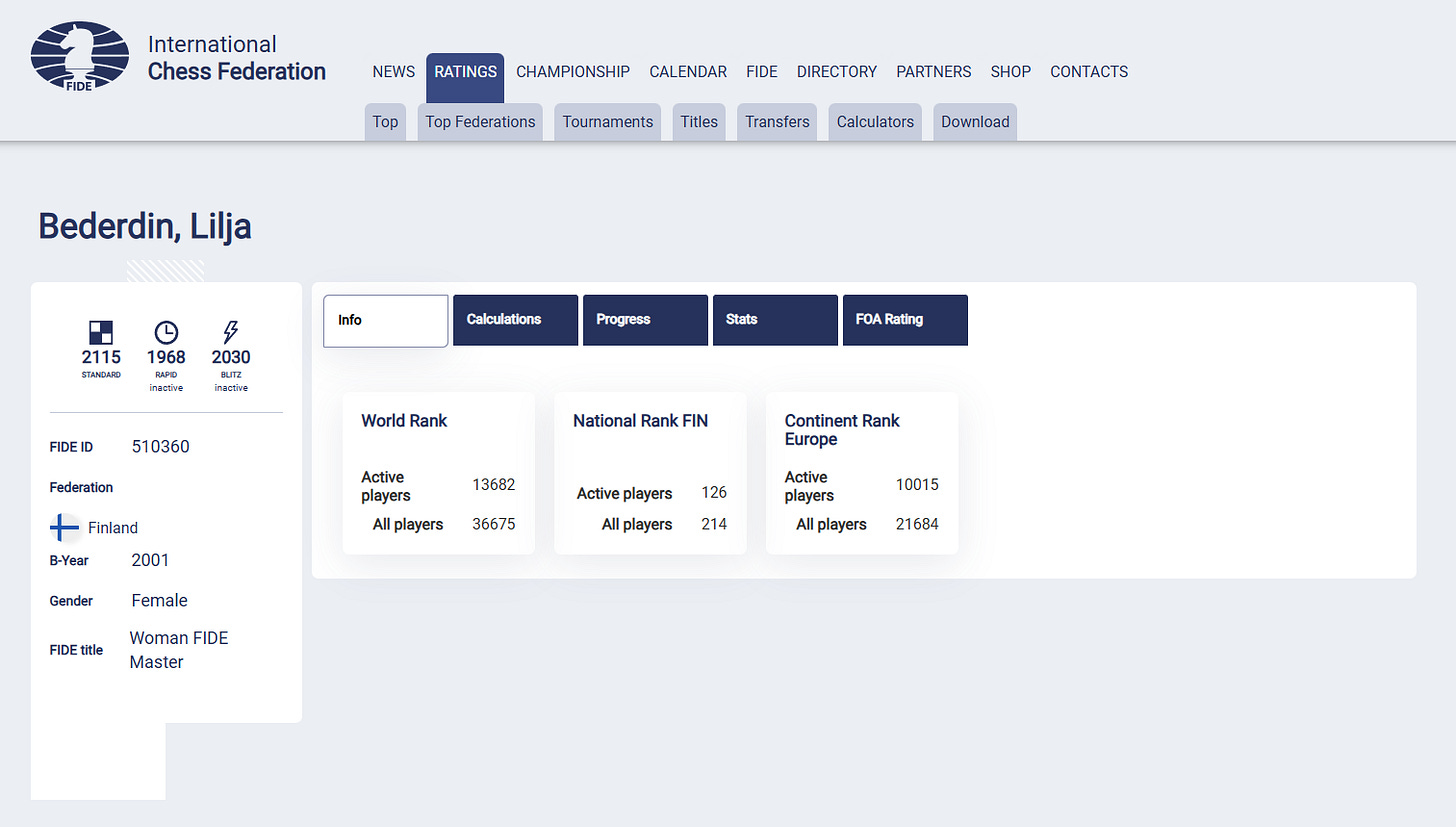
Task: Go to CONTACTS page
Action: (x=1089, y=72)
